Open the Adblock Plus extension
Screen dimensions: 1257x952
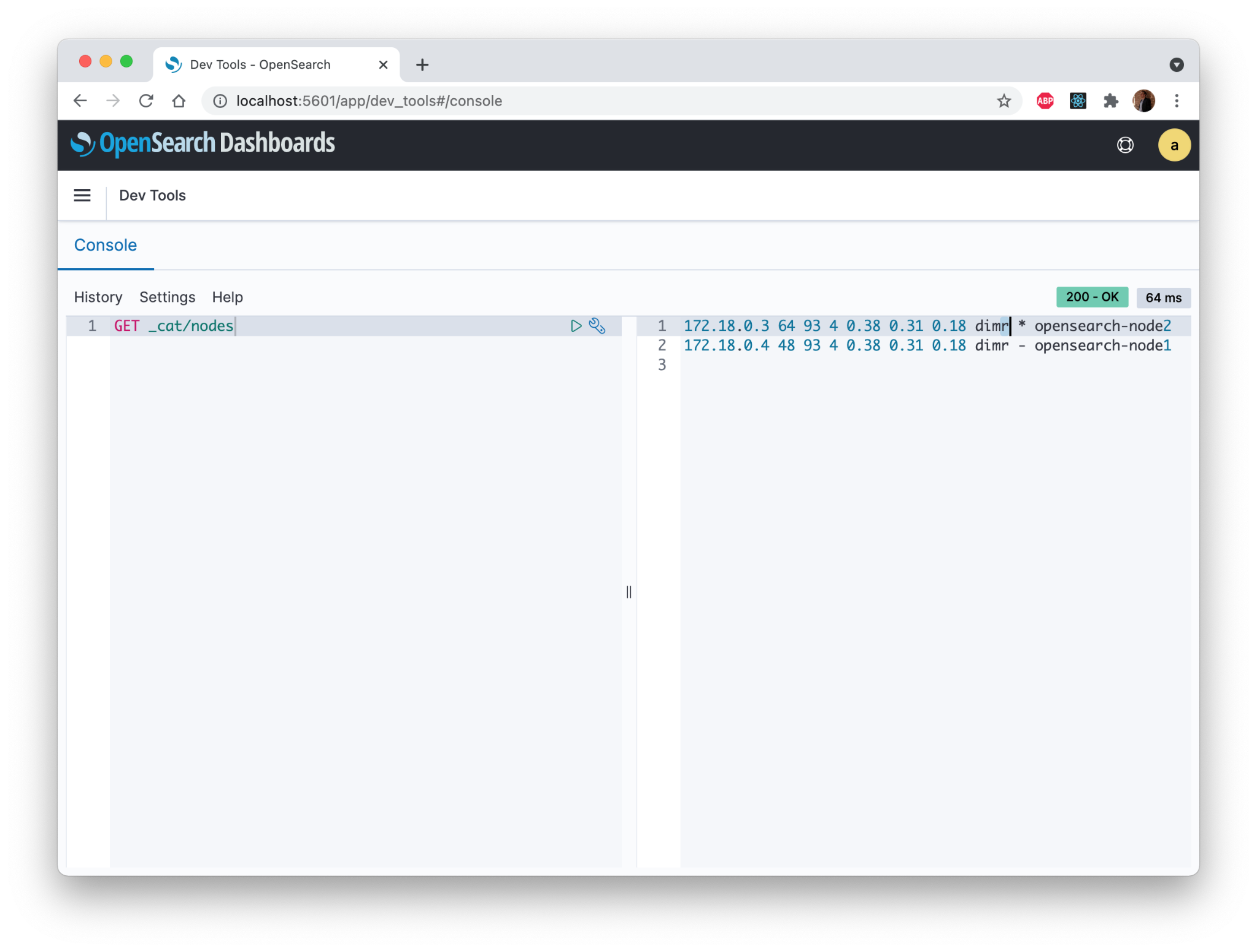1045,101
